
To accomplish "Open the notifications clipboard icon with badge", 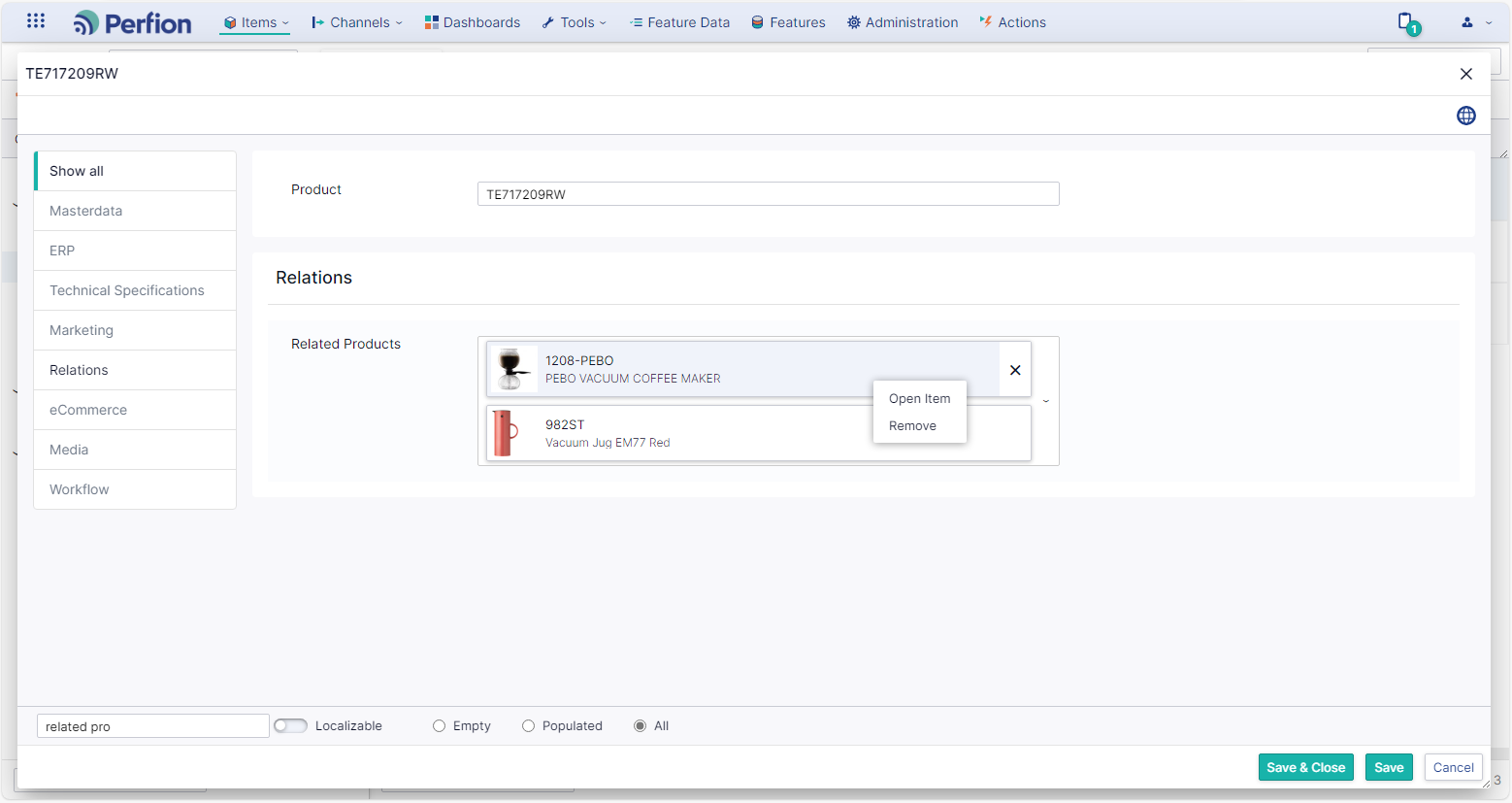I will pos(1408,23).
